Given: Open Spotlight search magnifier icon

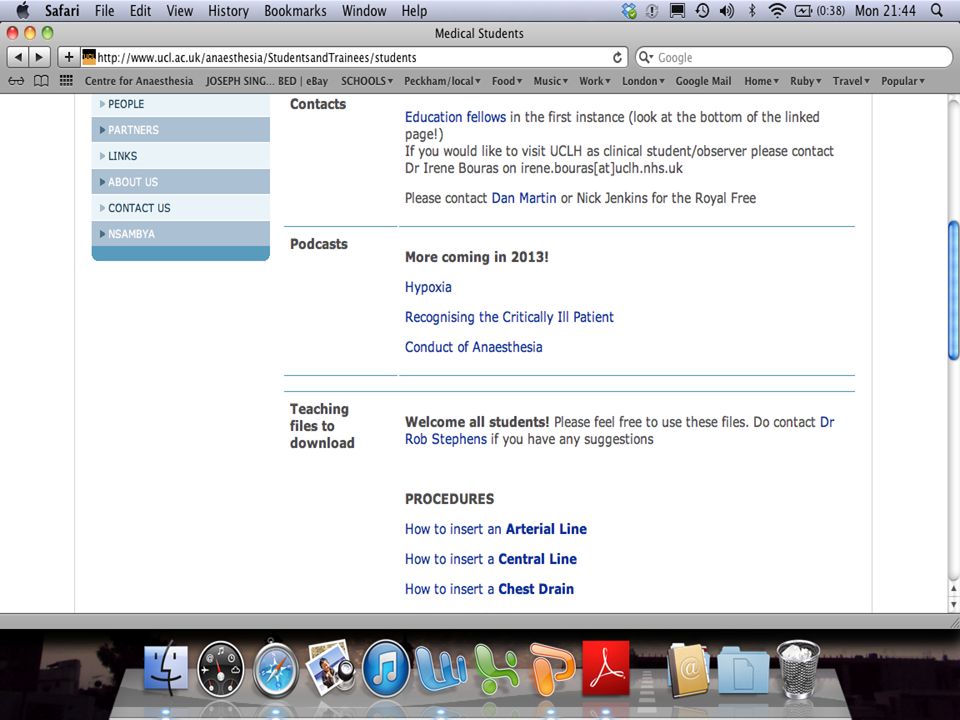Looking at the screenshot, I should 937,10.
